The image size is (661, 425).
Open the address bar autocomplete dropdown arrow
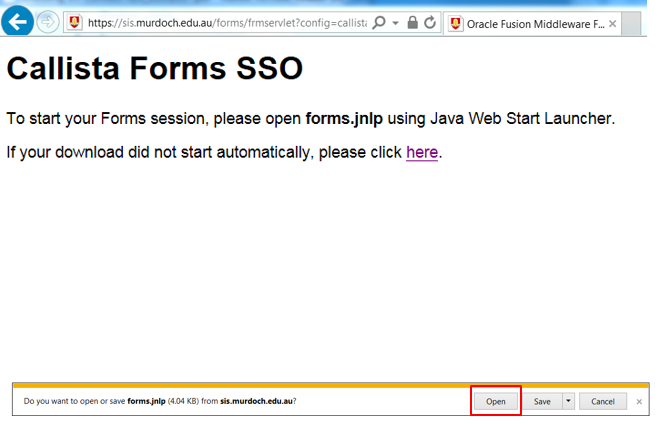pyautogui.click(x=396, y=22)
